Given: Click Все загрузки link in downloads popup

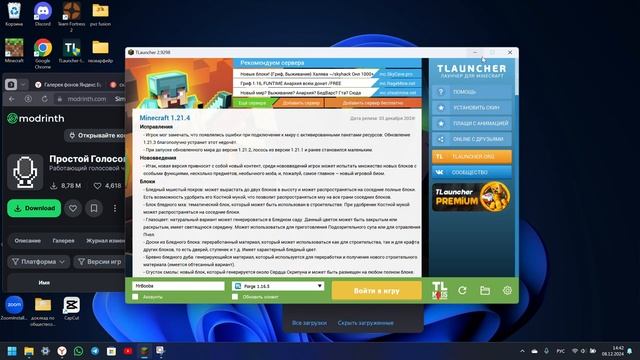Looking at the screenshot, I should coord(309,323).
